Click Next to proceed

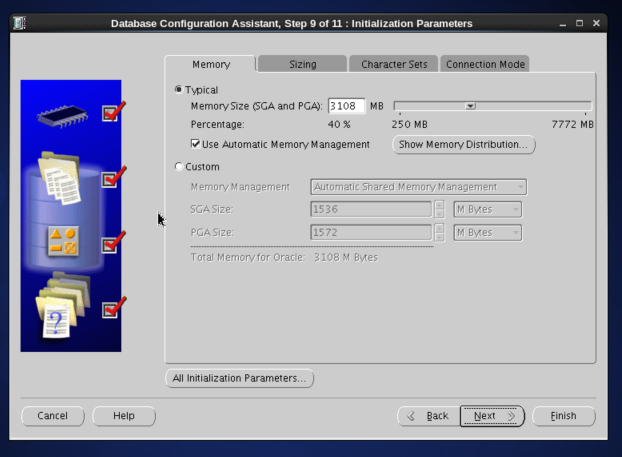pos(492,416)
